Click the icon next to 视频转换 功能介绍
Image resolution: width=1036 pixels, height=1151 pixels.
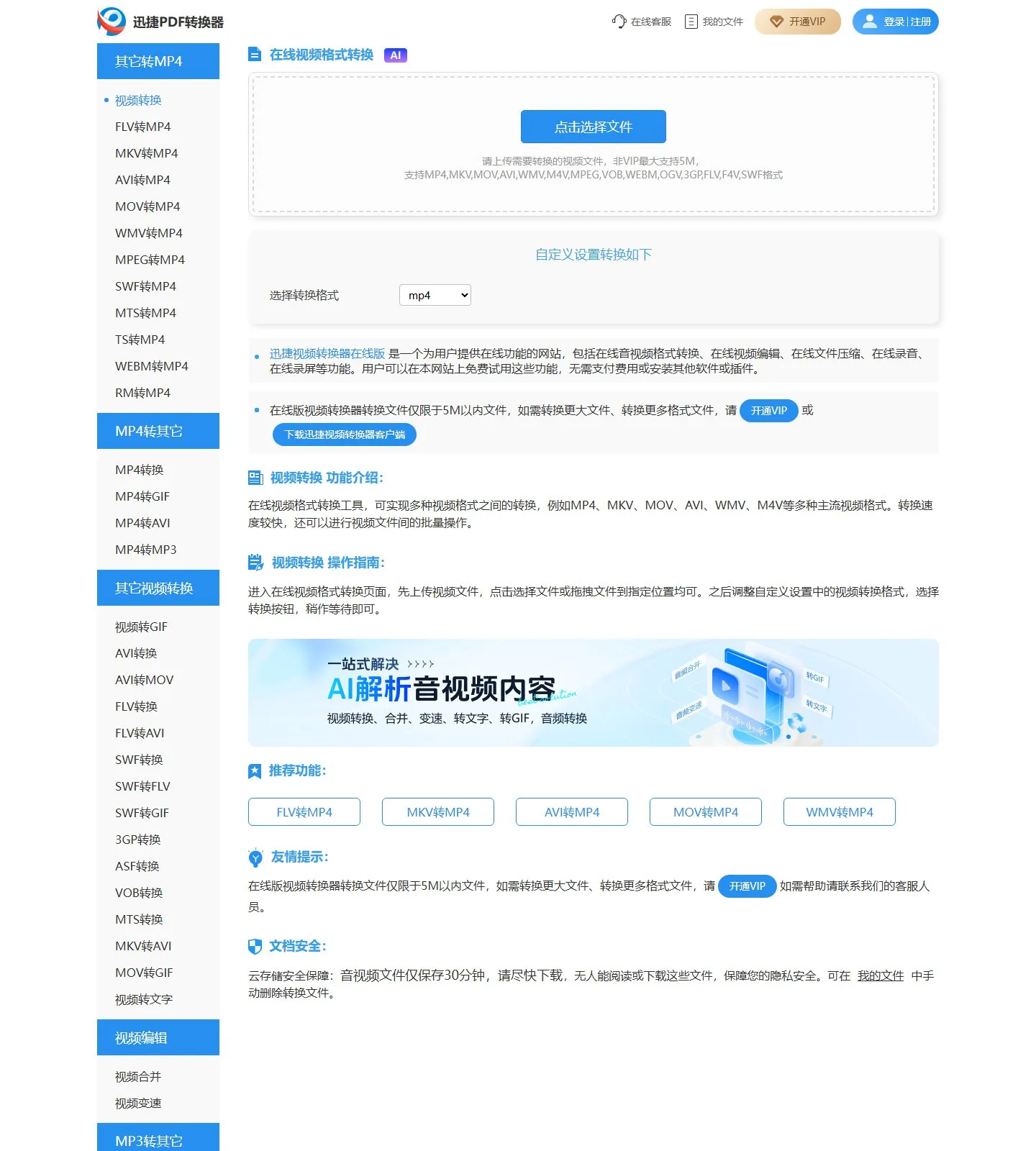255,478
